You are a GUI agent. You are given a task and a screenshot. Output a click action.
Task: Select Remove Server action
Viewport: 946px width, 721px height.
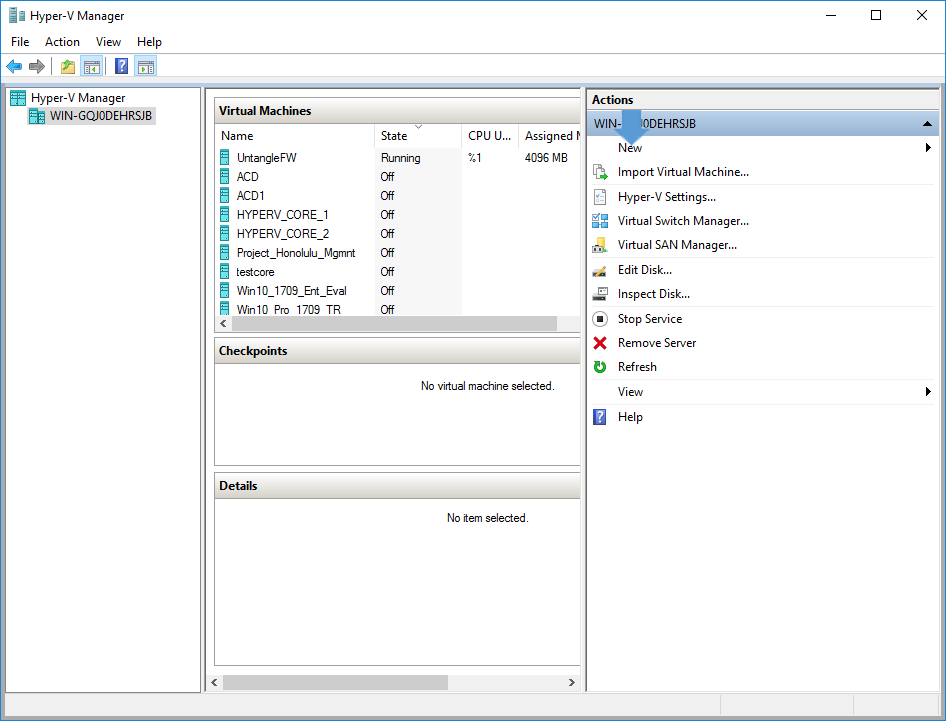point(656,343)
